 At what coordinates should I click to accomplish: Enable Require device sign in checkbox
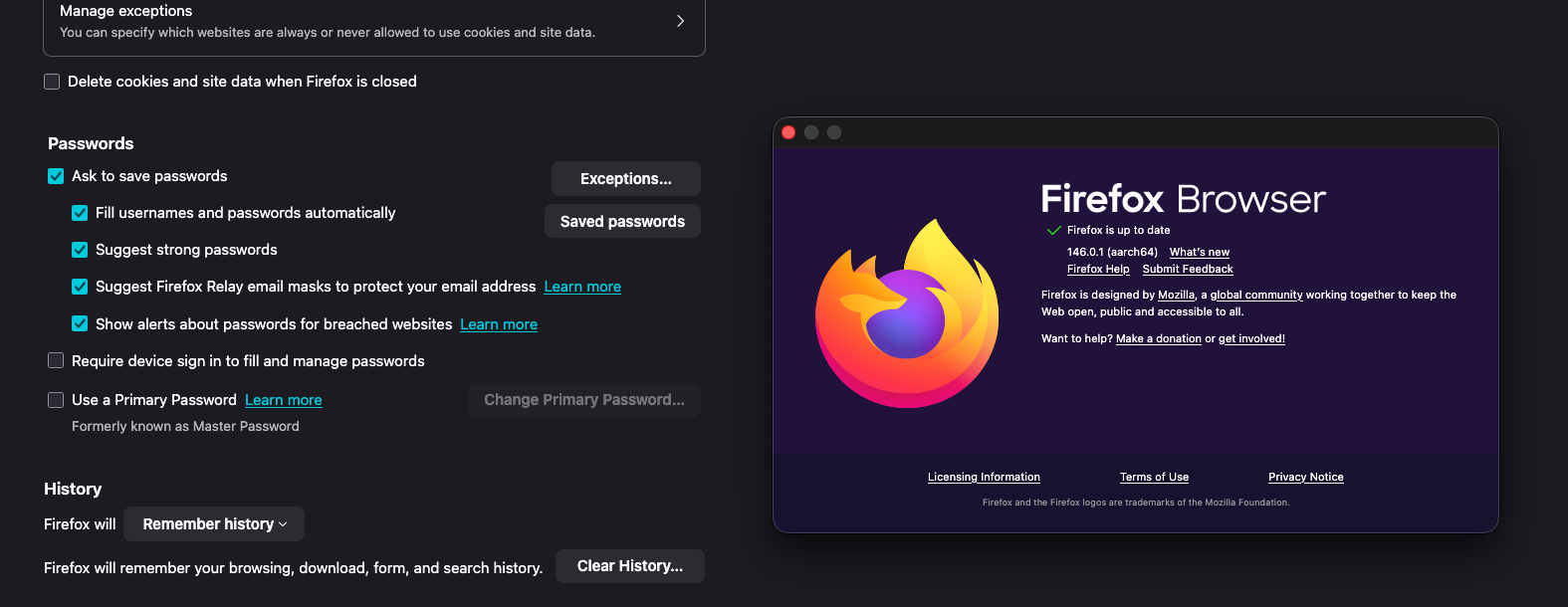point(56,361)
